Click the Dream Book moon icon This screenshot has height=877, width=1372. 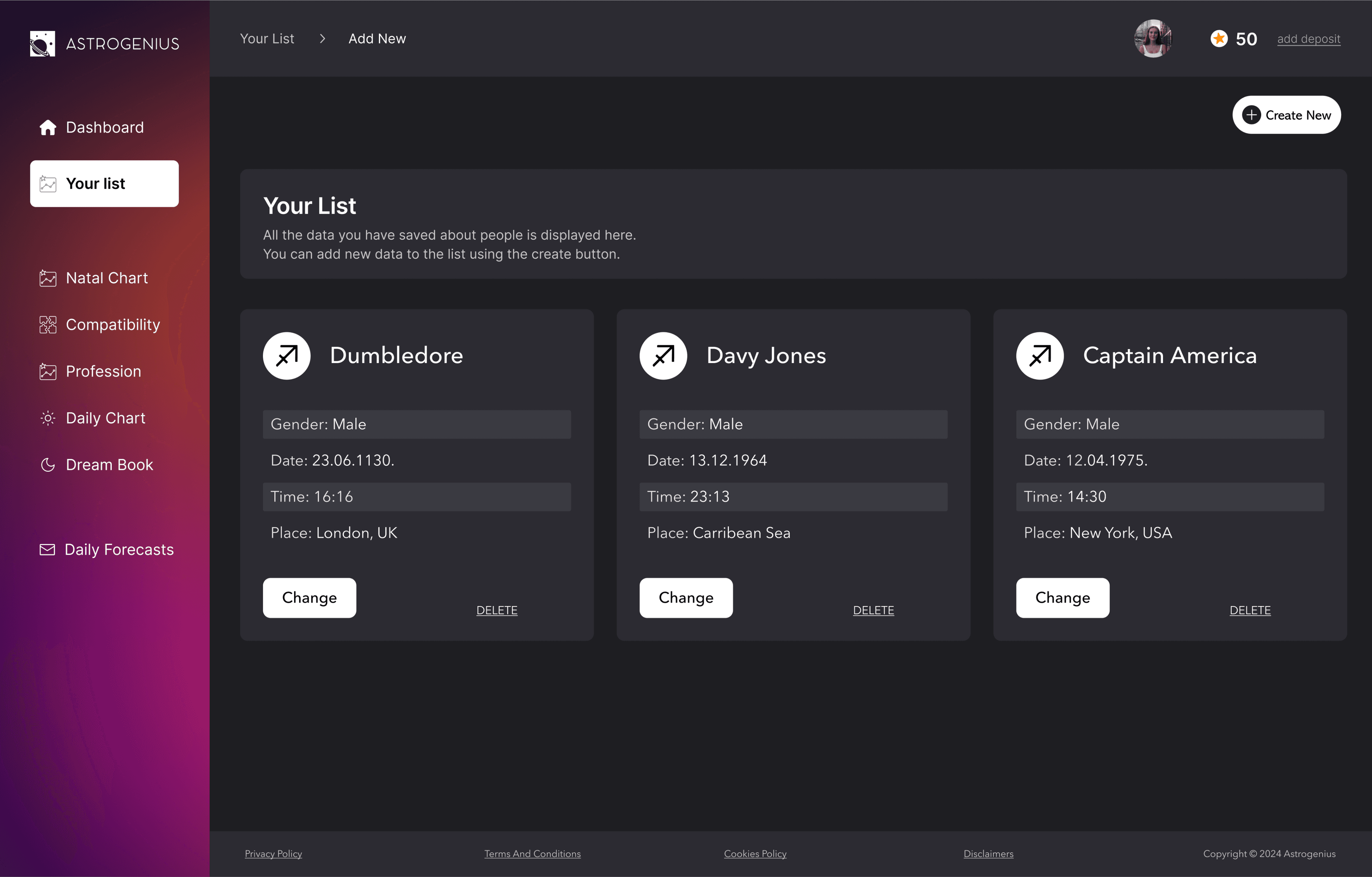pyautogui.click(x=48, y=465)
